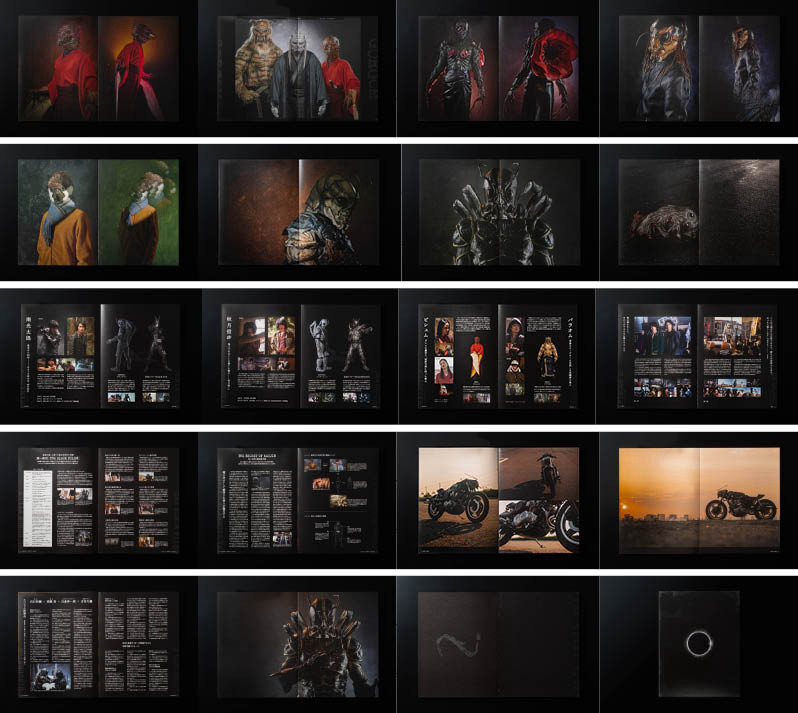This screenshot has width=798, height=713.
Task: Select the hooded armored figure on rust background
Action: click(299, 212)
